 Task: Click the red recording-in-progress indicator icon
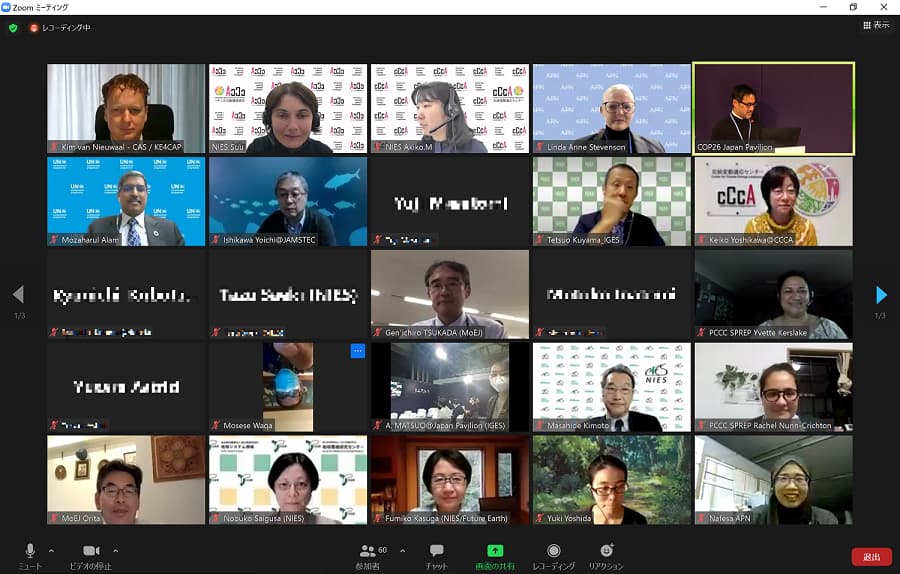click(x=33, y=28)
